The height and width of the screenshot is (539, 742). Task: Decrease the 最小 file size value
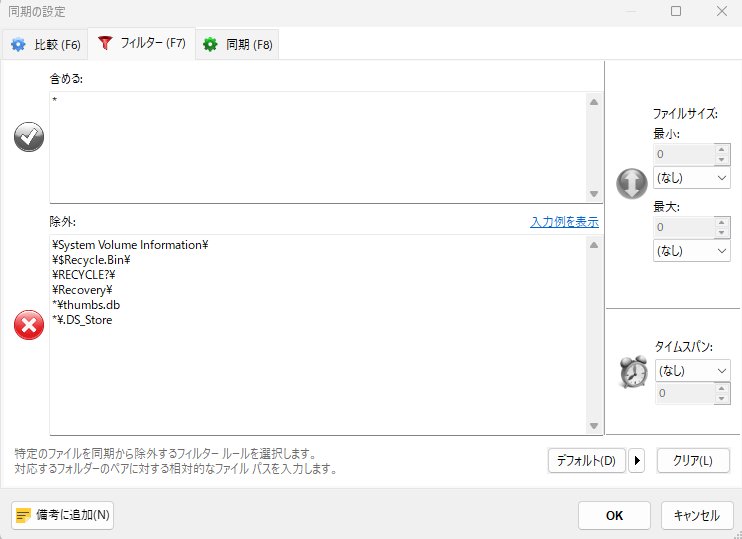click(722, 159)
